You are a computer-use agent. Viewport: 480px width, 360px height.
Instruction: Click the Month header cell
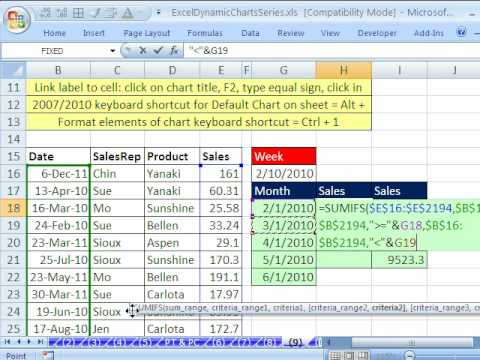(284, 191)
